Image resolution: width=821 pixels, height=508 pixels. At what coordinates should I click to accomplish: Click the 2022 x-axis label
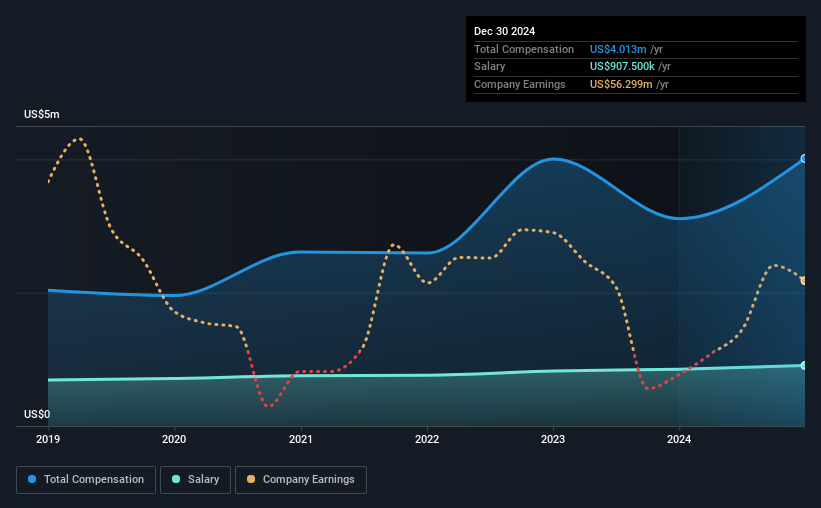[427, 439]
